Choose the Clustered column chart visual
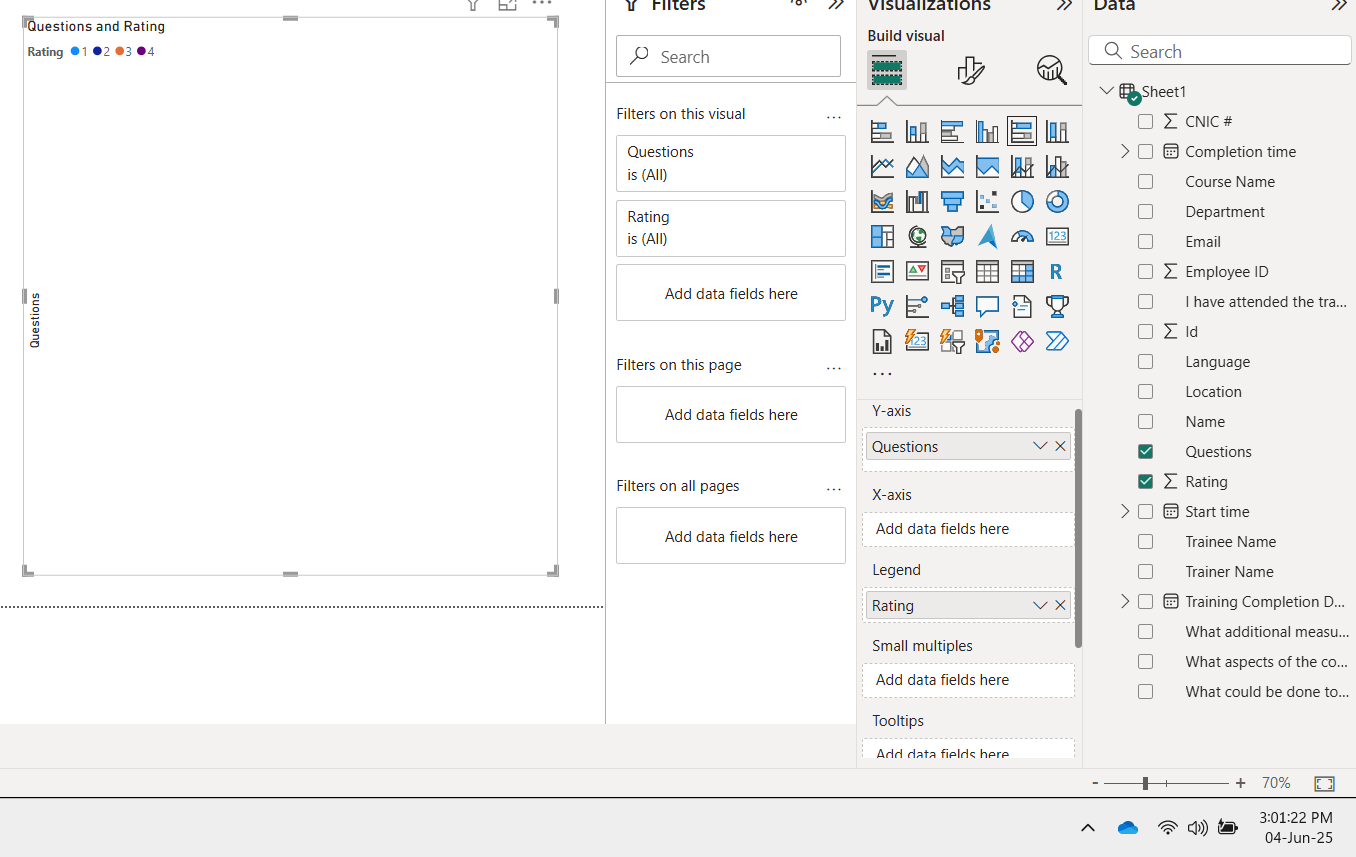This screenshot has height=857, width=1356. [987, 131]
